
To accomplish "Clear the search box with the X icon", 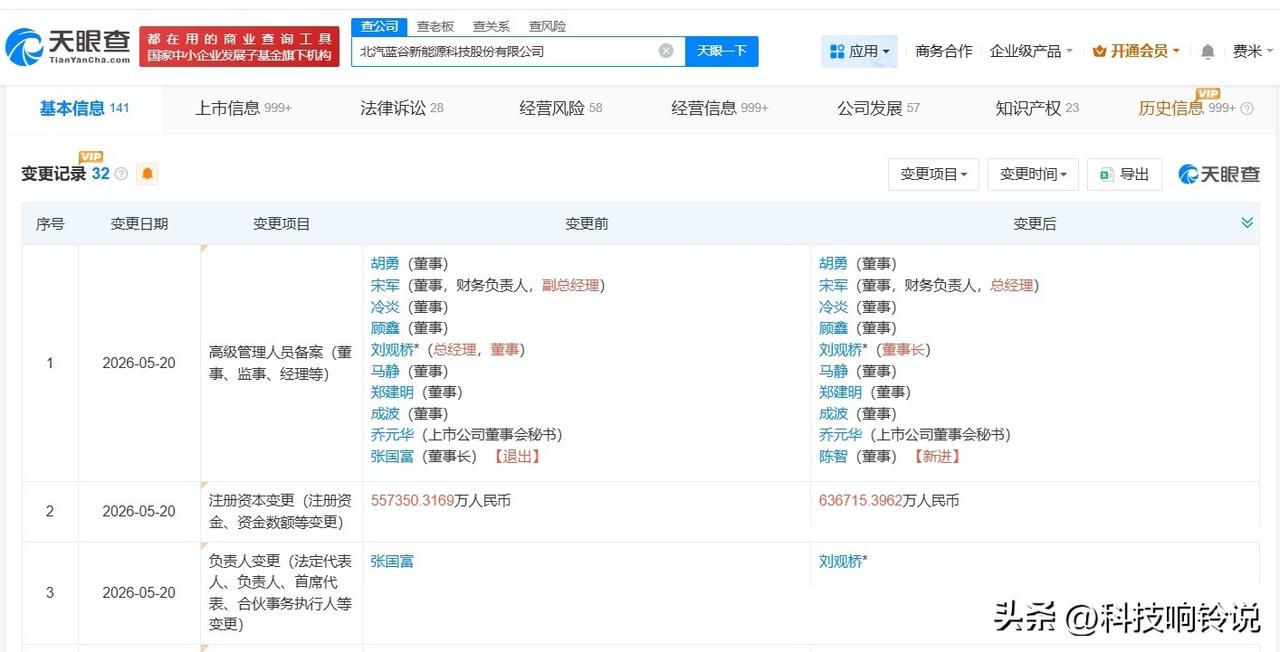I will [666, 51].
